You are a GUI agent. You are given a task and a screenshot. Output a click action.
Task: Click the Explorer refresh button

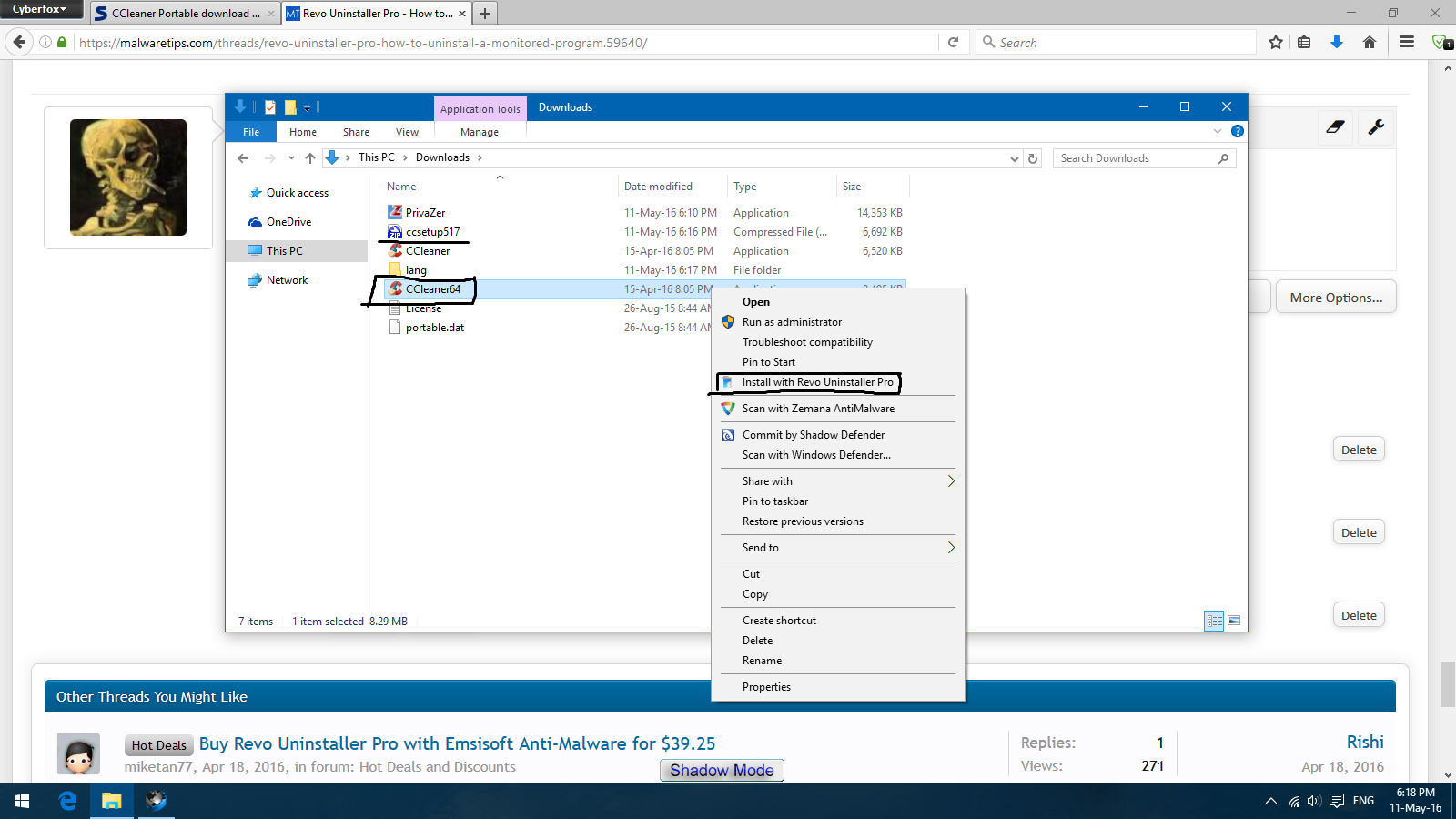tap(1033, 158)
